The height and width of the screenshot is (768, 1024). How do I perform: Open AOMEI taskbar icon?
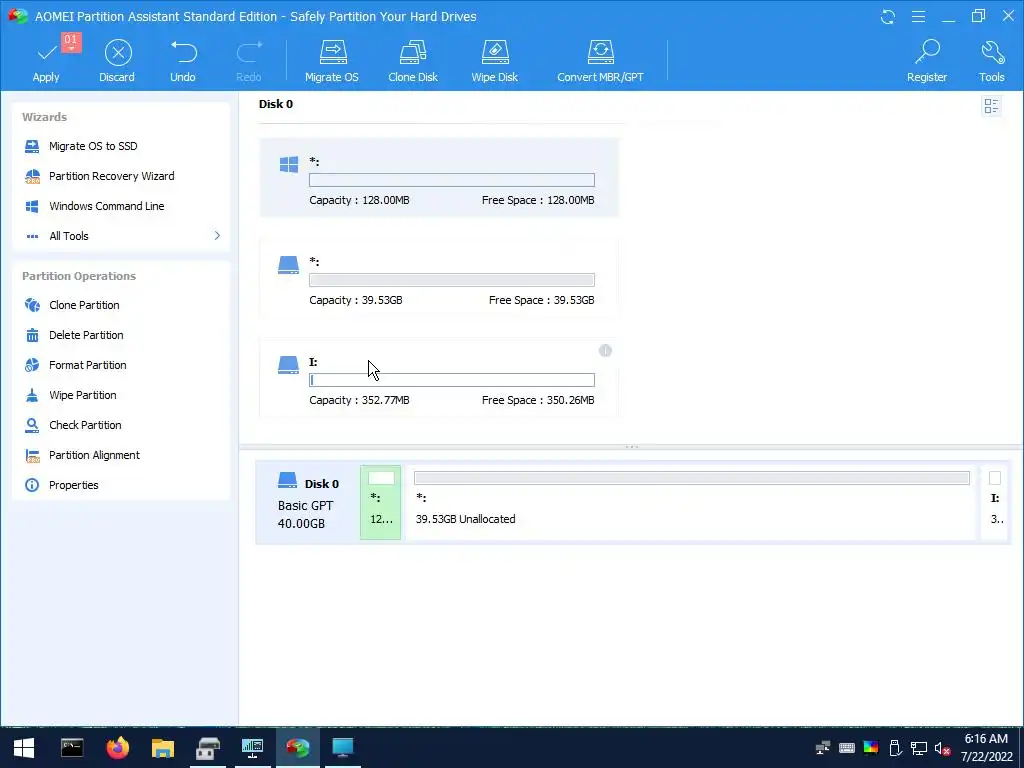click(298, 748)
